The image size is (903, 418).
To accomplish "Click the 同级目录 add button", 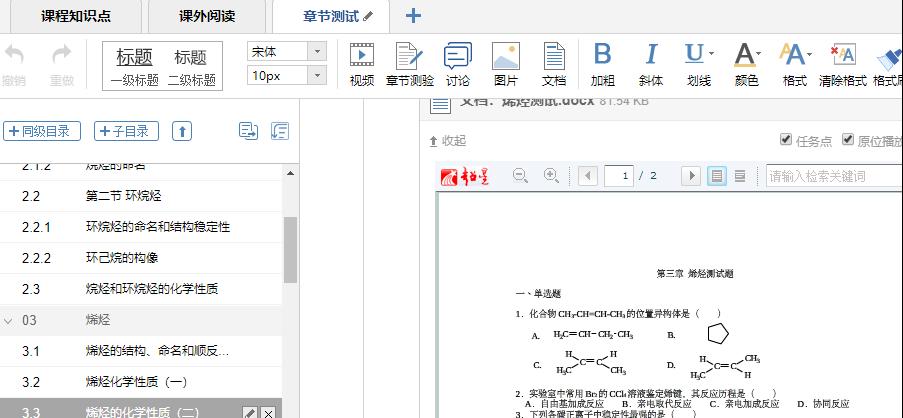I will [x=42, y=131].
